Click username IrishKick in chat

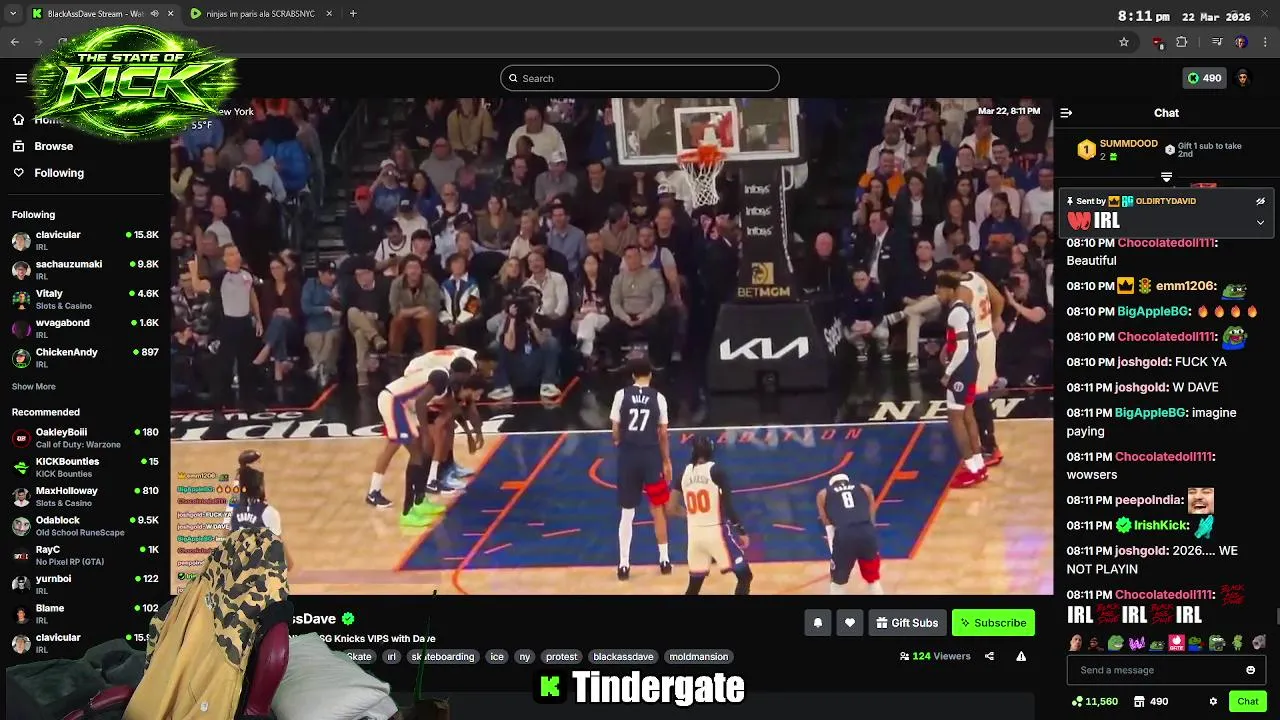[1160, 525]
